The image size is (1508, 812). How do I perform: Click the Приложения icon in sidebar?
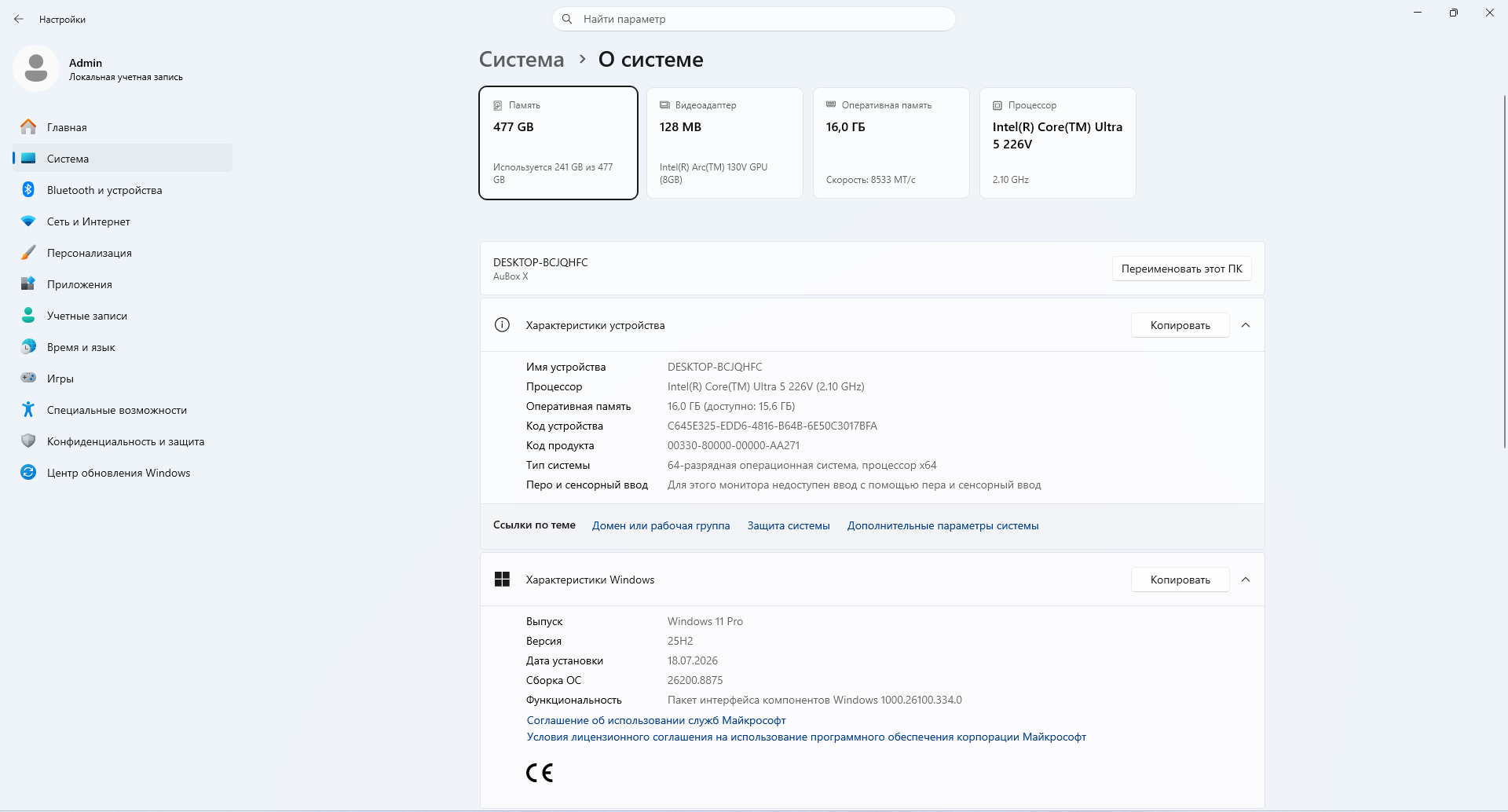pos(28,284)
